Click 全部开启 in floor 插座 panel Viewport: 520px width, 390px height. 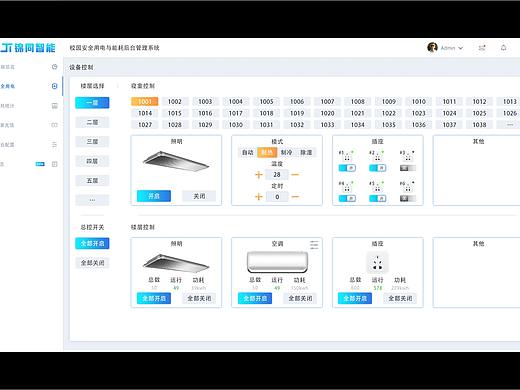(x=355, y=298)
